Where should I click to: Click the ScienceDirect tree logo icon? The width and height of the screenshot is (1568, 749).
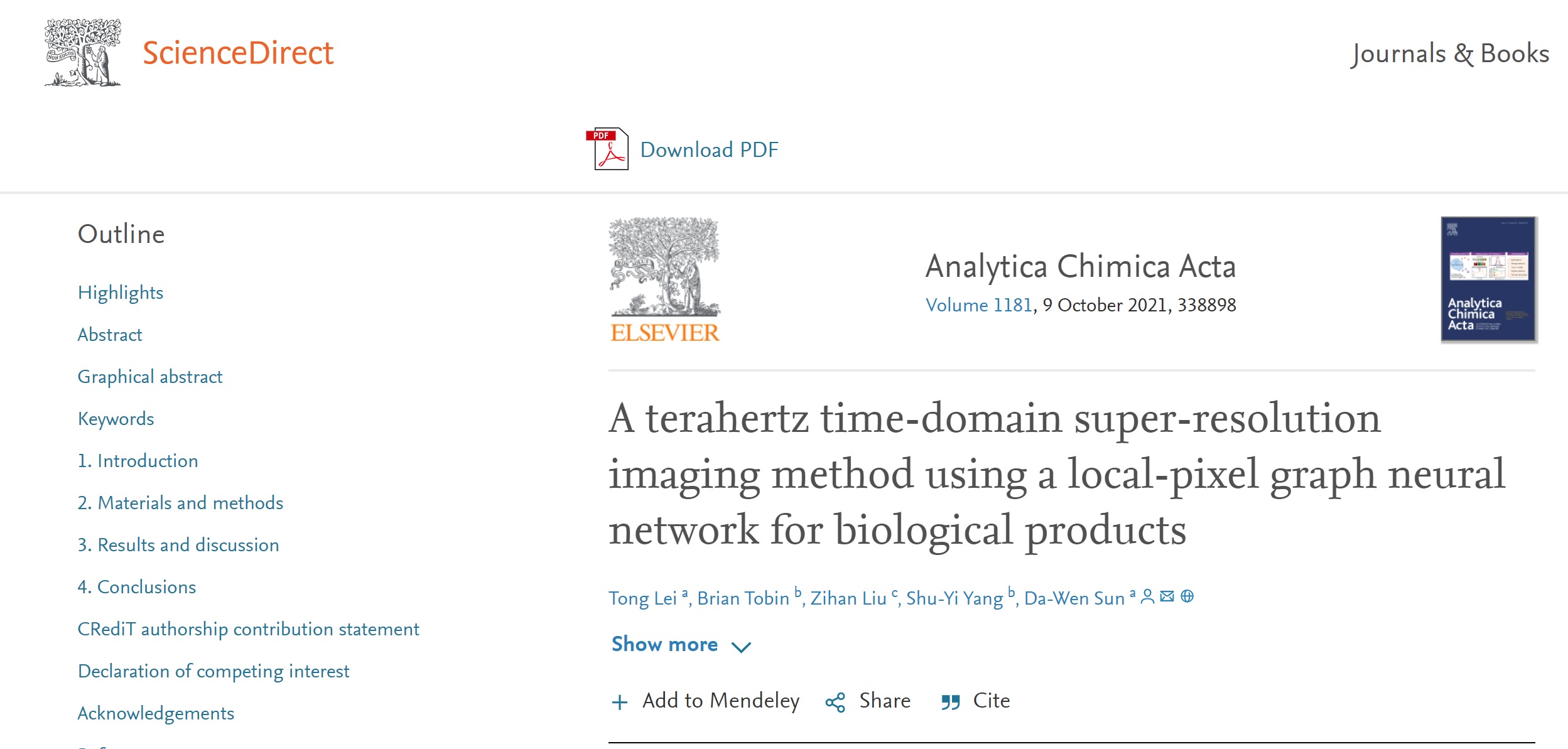(x=83, y=53)
